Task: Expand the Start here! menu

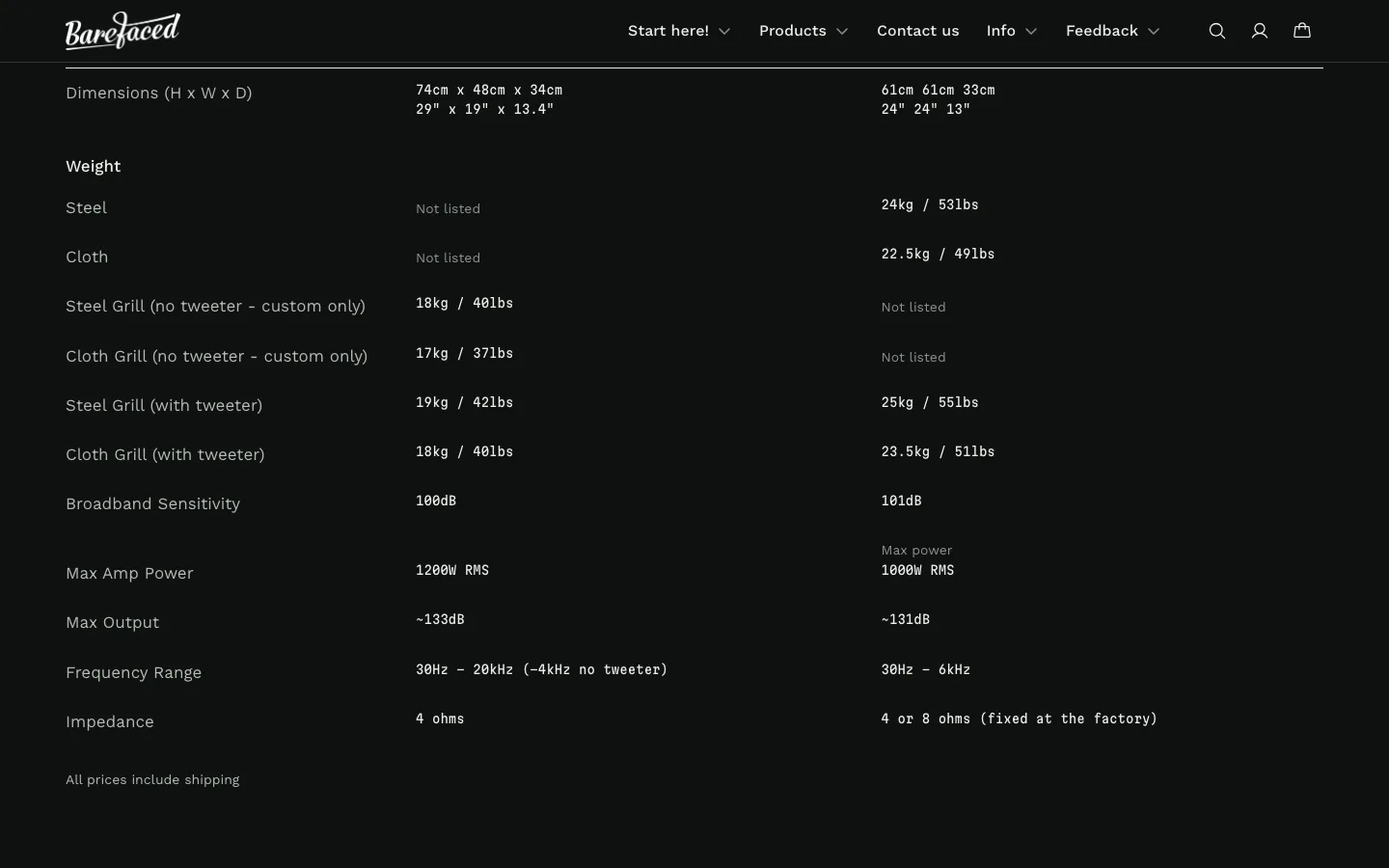Action: (679, 31)
